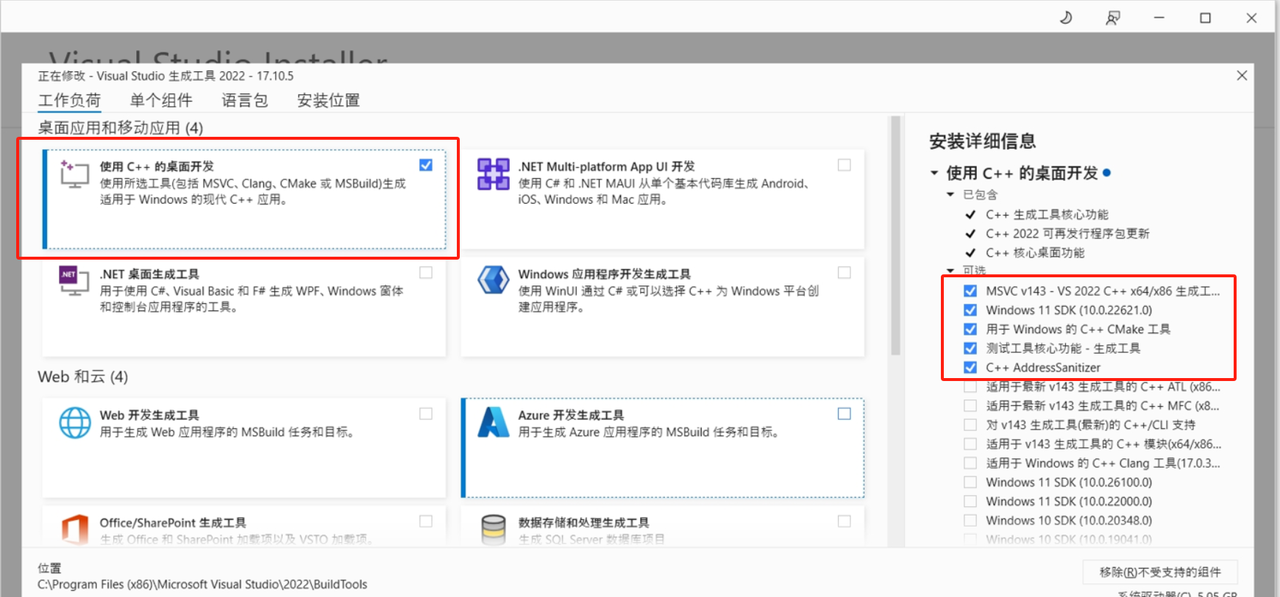Check the Azure 开发生成工具 checkbox
Image resolution: width=1280 pixels, height=597 pixels.
point(845,413)
